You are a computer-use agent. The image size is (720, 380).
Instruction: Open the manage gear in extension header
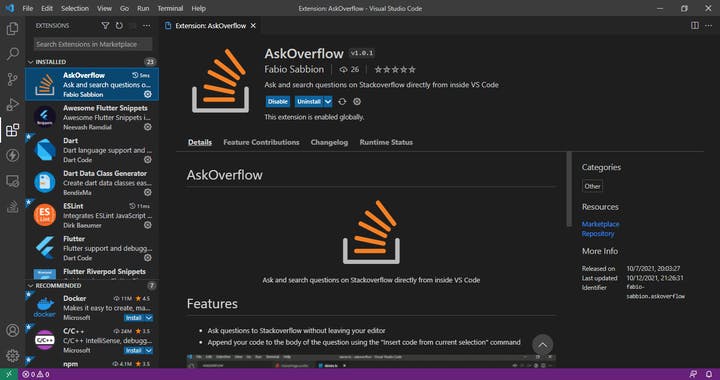(x=357, y=101)
